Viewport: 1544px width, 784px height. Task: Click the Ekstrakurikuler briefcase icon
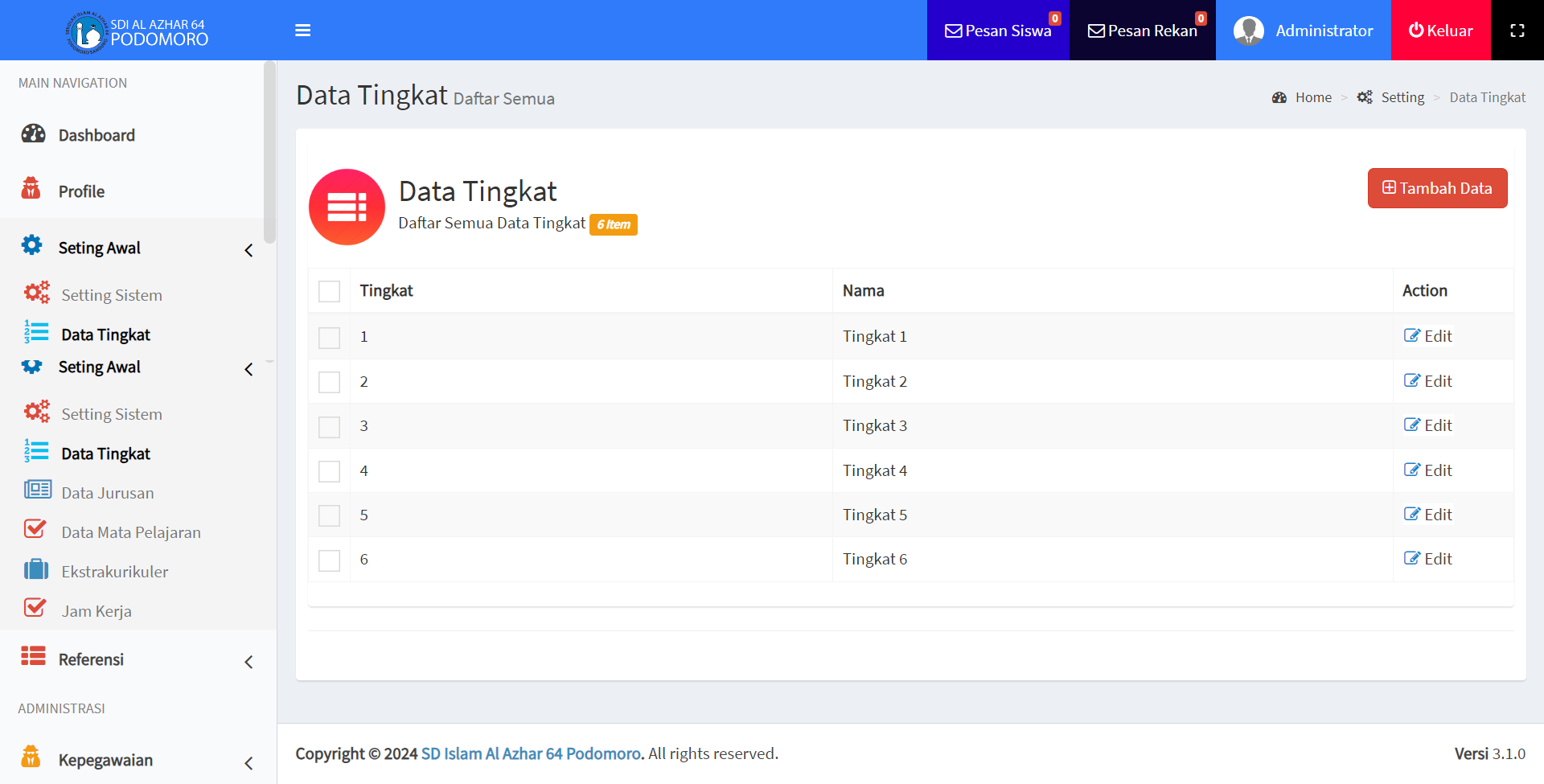(x=36, y=571)
